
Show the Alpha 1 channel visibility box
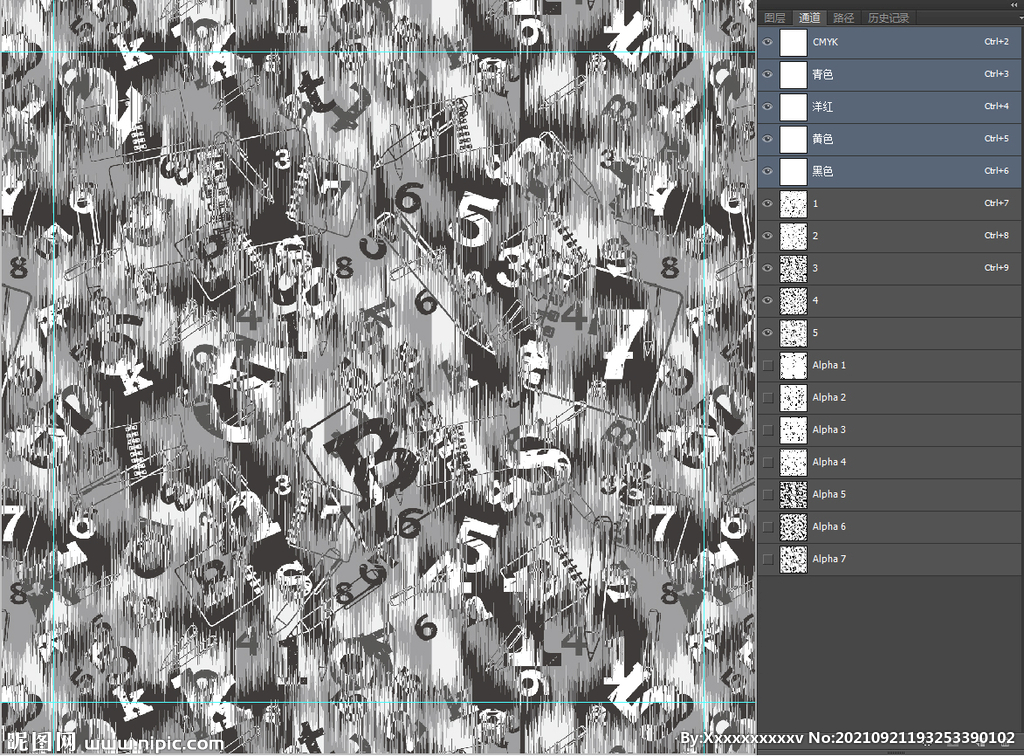point(768,365)
